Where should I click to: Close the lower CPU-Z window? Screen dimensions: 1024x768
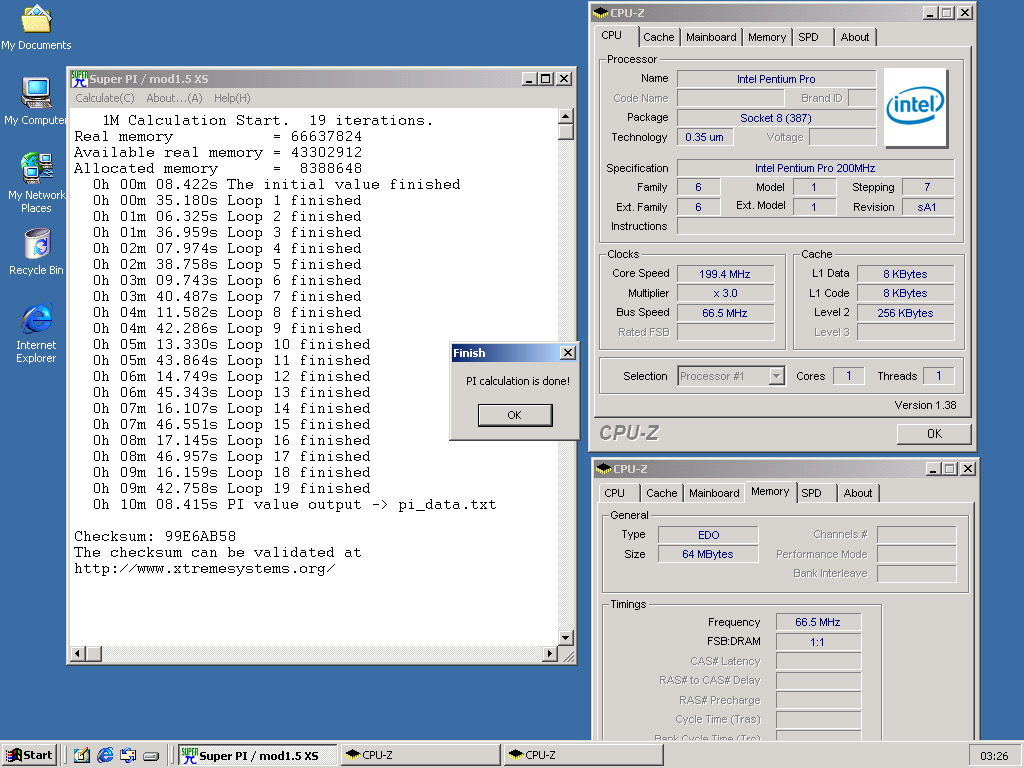click(968, 469)
